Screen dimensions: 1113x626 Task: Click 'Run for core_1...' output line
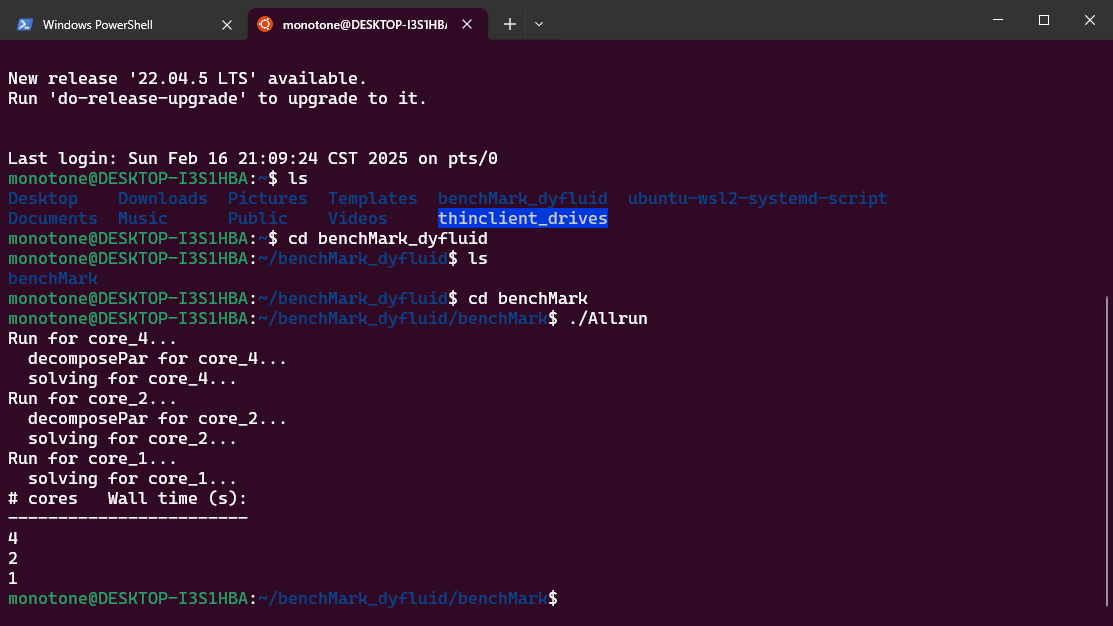(x=92, y=458)
